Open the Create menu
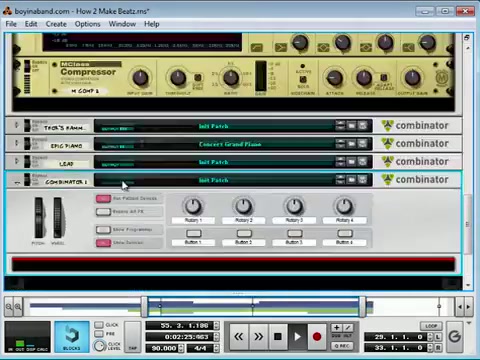This screenshot has height=360, width=480. (56, 24)
